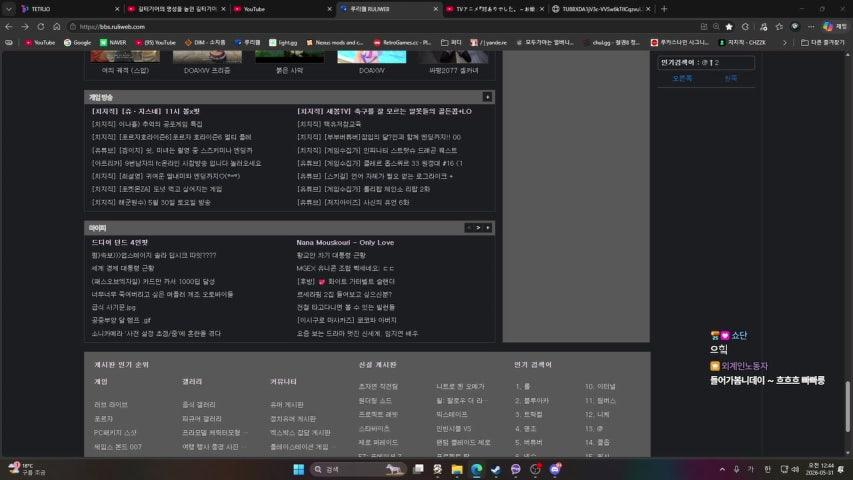Click the taskbar search box
Screen dimensions: 853x480
(358, 469)
